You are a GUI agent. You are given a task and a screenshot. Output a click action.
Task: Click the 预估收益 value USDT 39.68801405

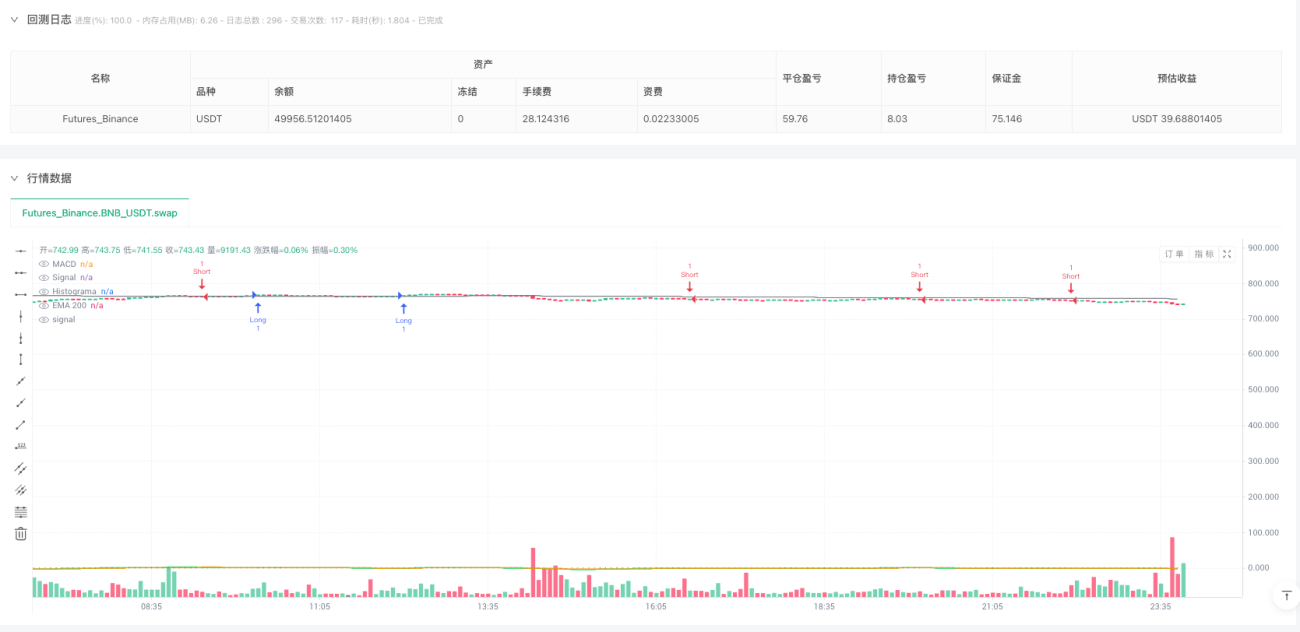click(1177, 119)
